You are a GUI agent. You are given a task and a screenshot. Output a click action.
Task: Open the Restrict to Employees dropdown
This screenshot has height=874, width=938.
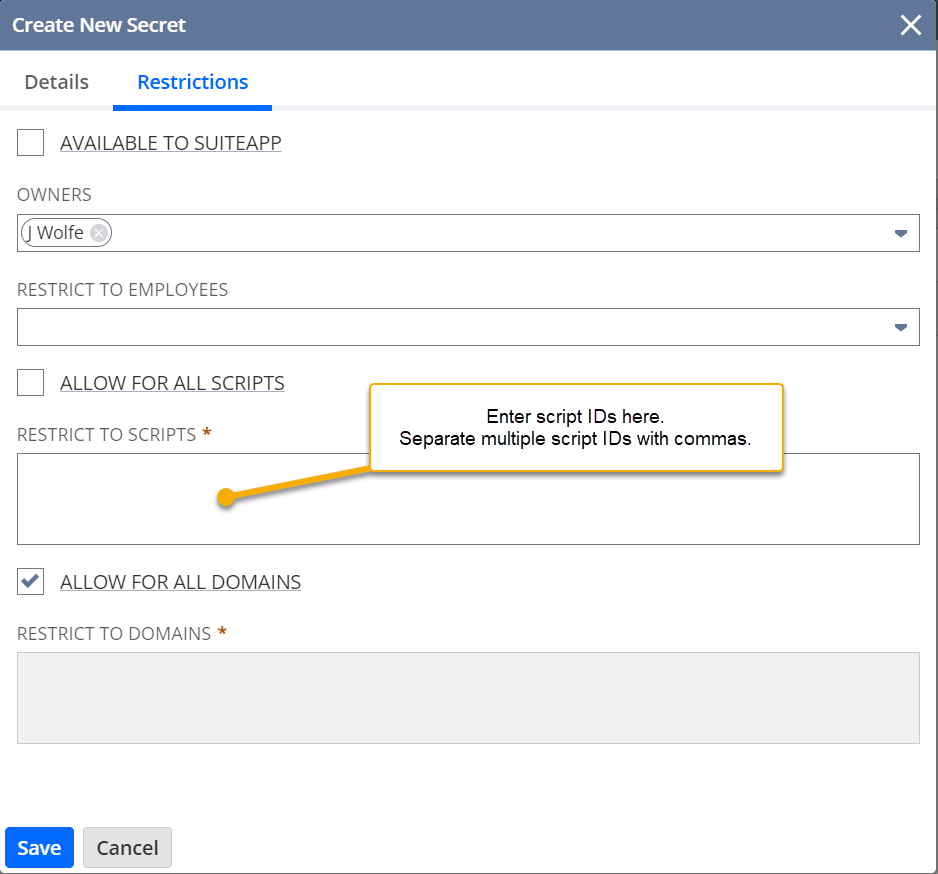click(x=900, y=327)
